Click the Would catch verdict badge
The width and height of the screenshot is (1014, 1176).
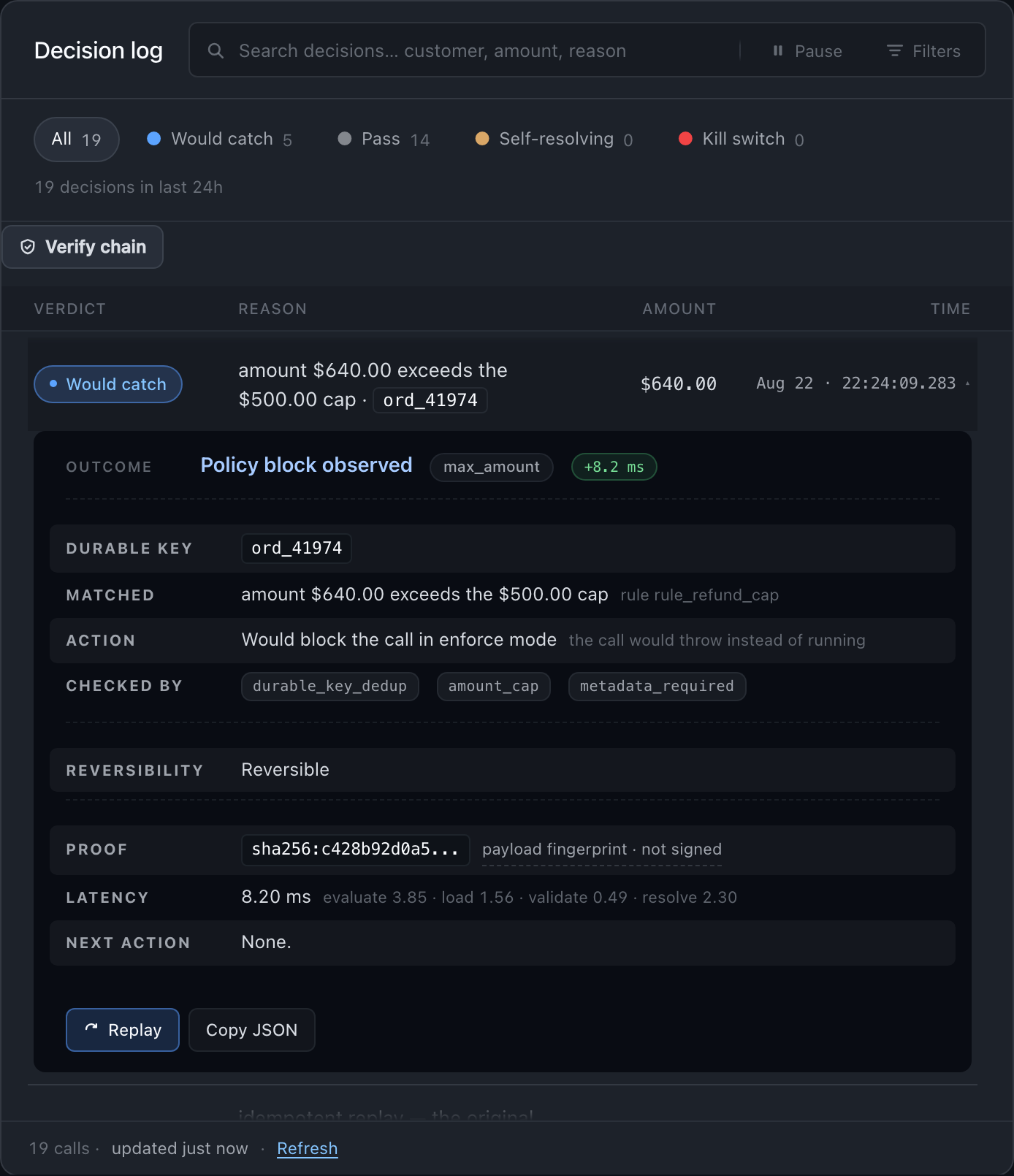[x=108, y=384]
